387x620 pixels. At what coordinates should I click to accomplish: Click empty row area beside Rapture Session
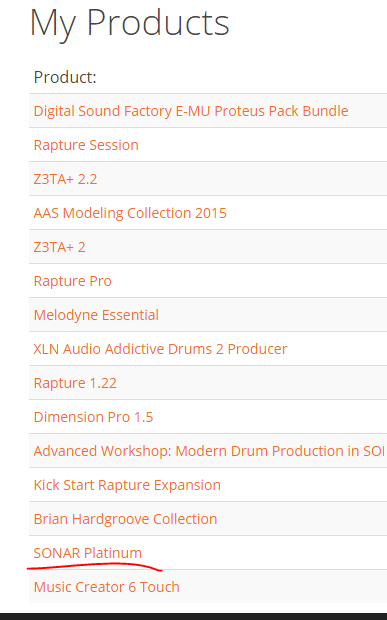tap(261, 145)
